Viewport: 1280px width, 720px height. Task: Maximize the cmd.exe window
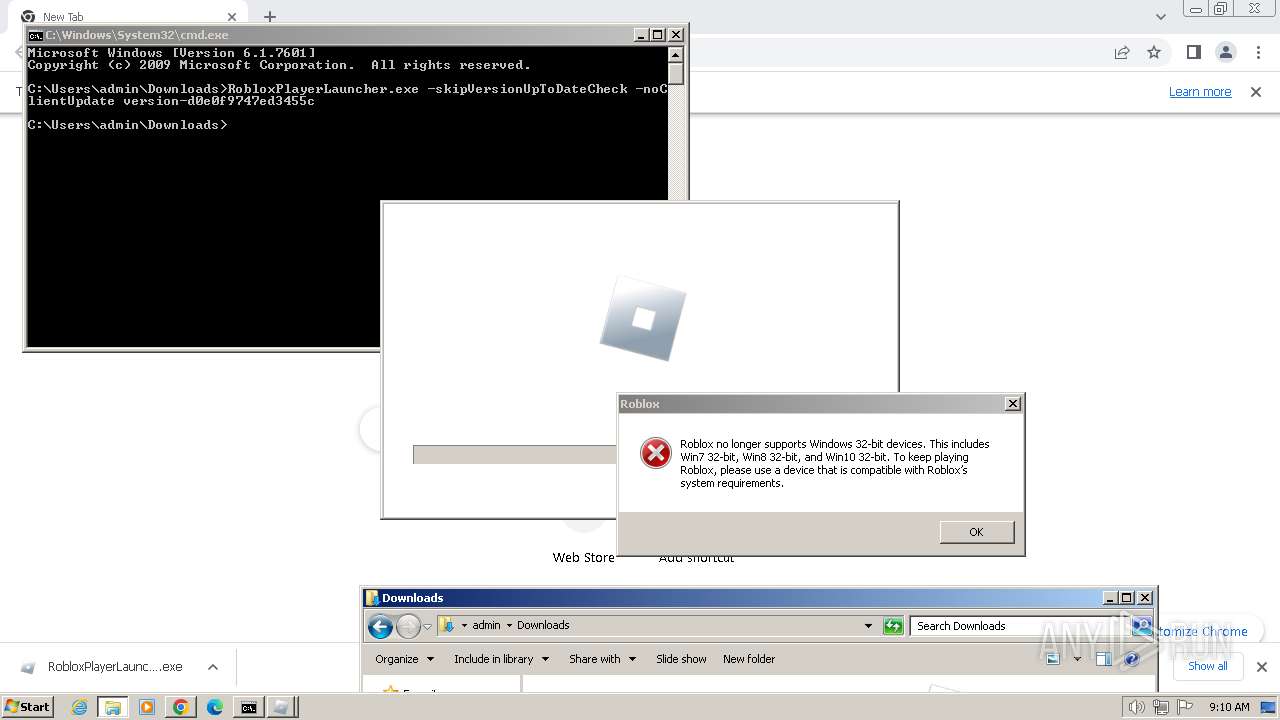658,35
